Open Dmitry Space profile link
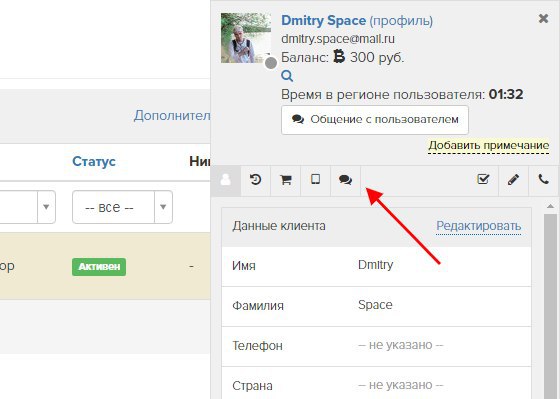The height and width of the screenshot is (399, 560). [x=324, y=21]
